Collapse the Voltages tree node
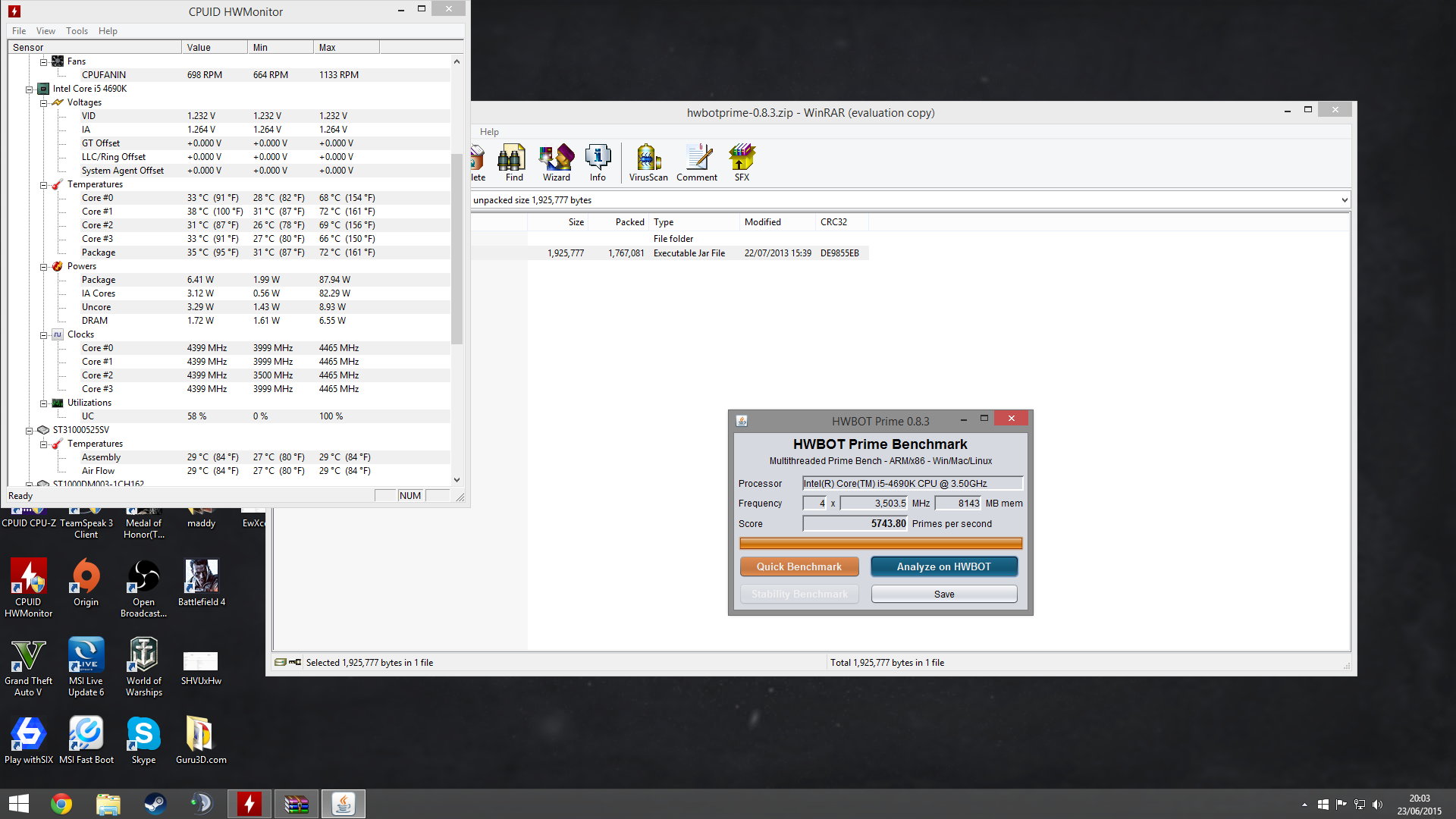The width and height of the screenshot is (1456, 819). [x=43, y=102]
